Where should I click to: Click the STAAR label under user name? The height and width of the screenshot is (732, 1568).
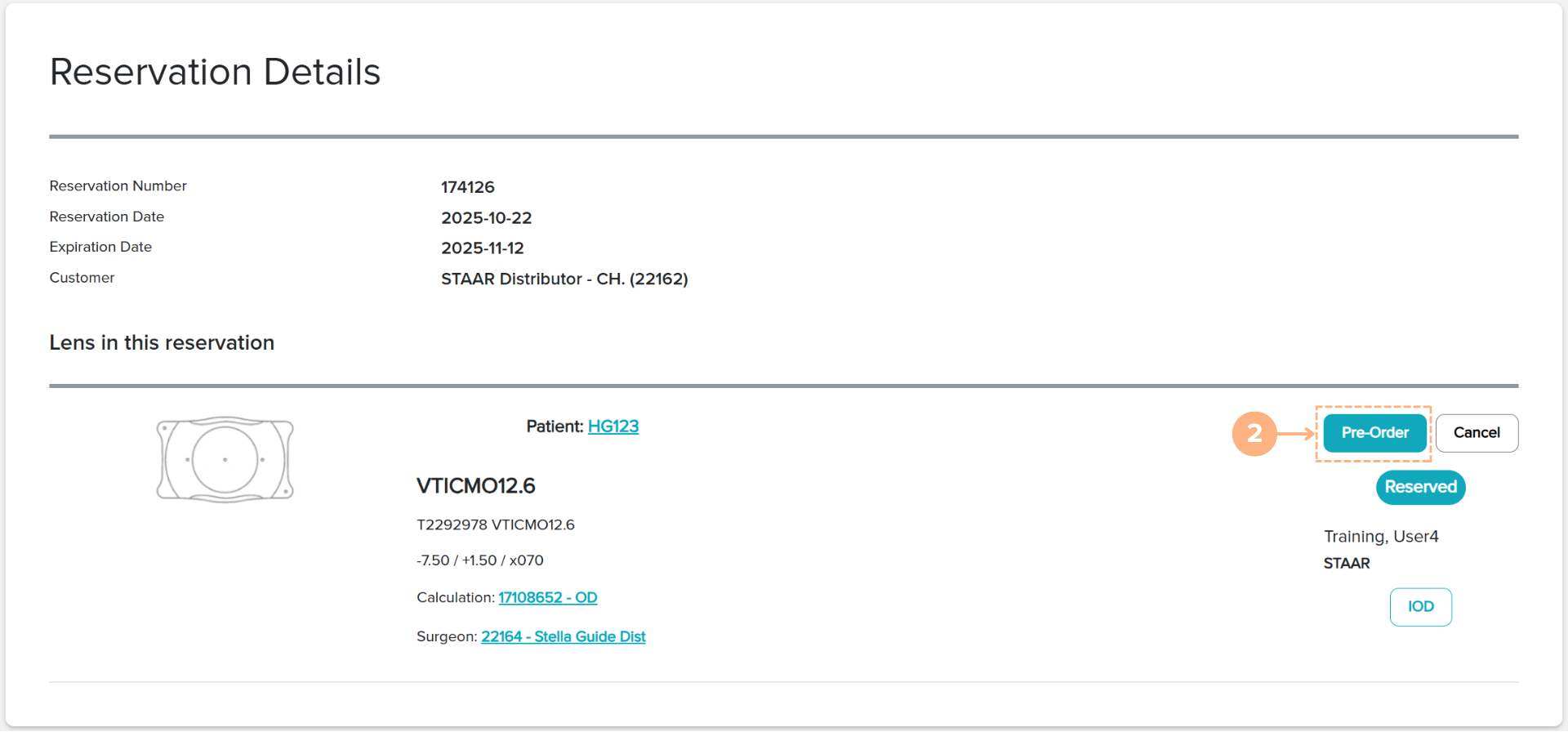[1347, 564]
